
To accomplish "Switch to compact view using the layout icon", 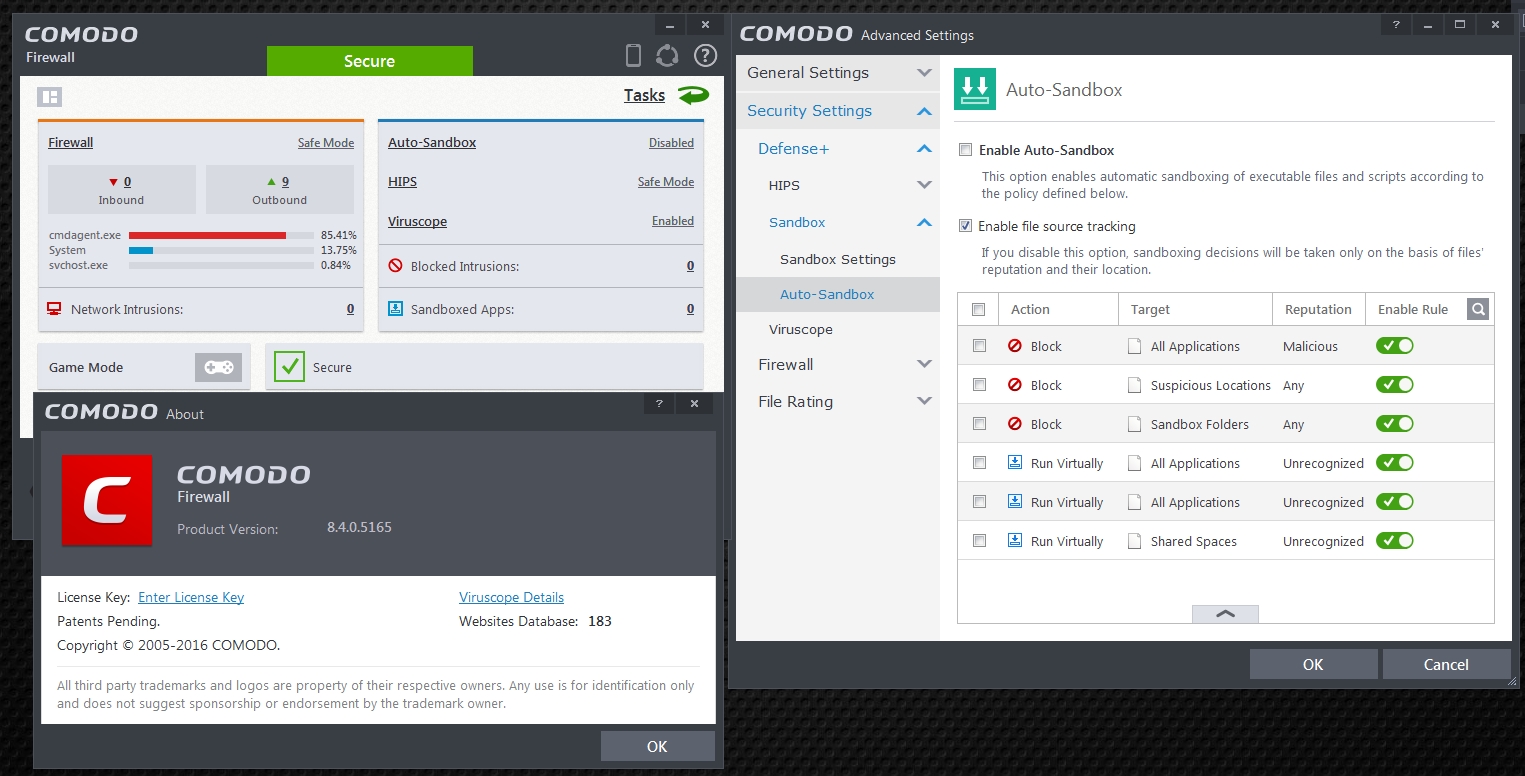I will click(50, 96).
